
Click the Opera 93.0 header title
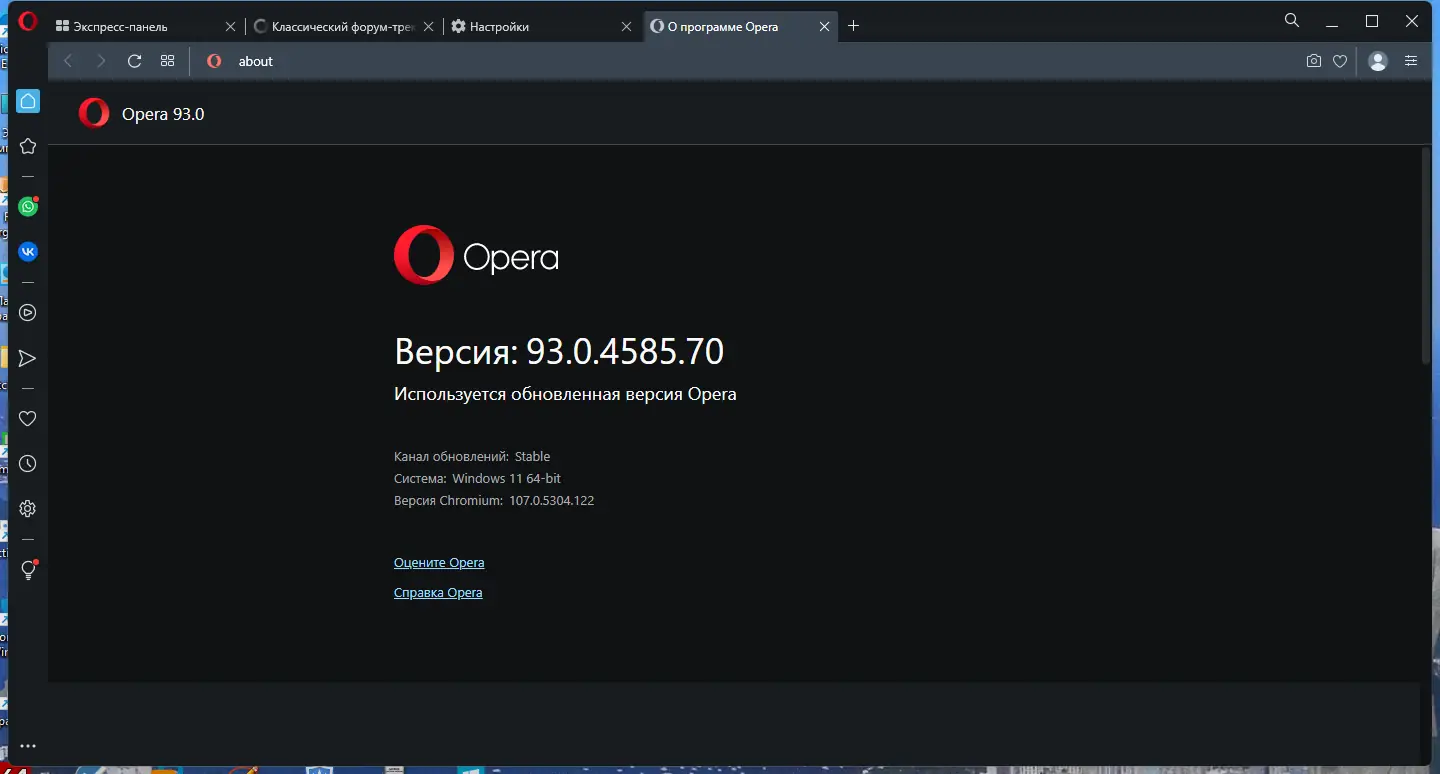pos(163,114)
